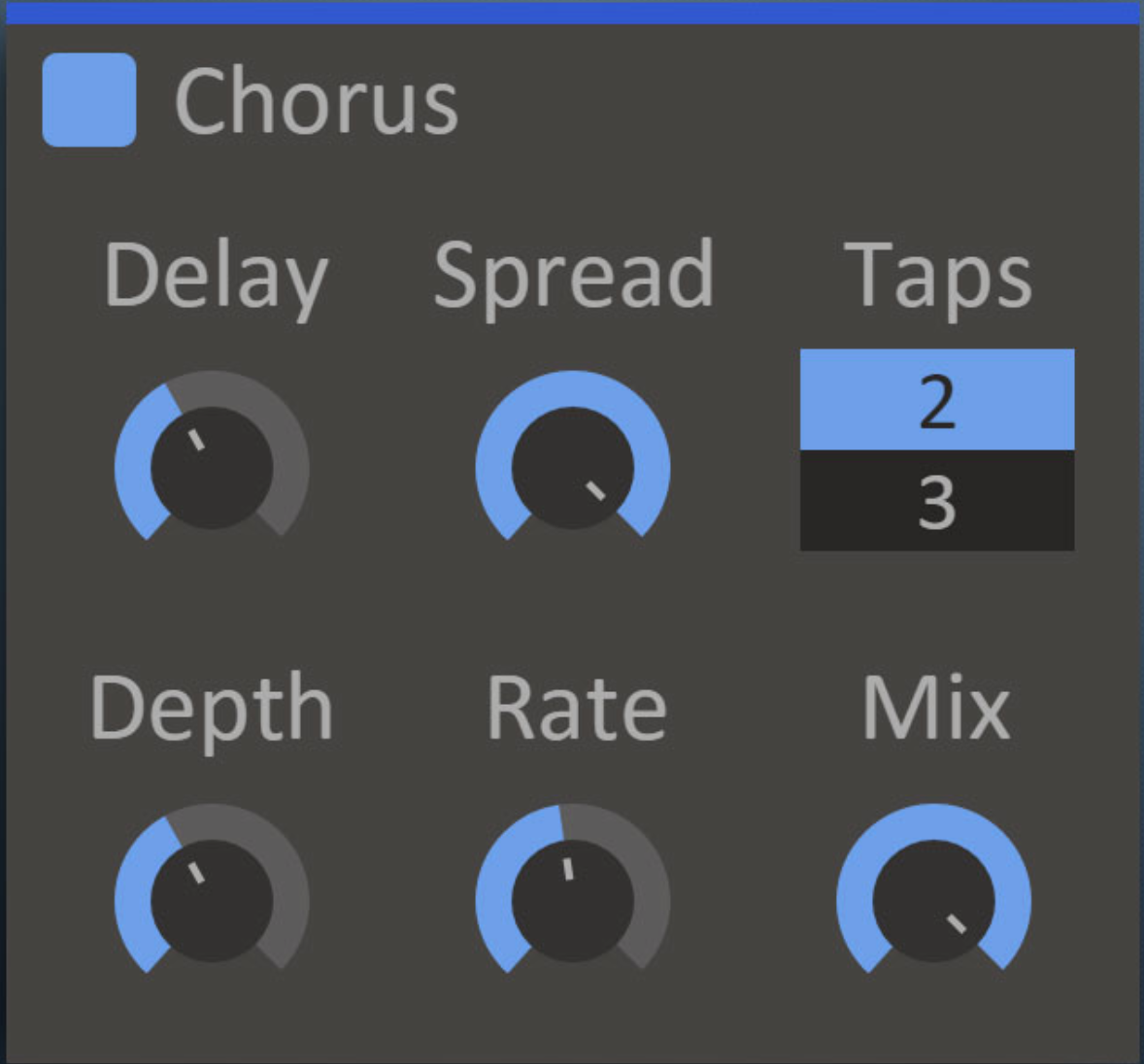Click the Rate parameter label

point(575,708)
